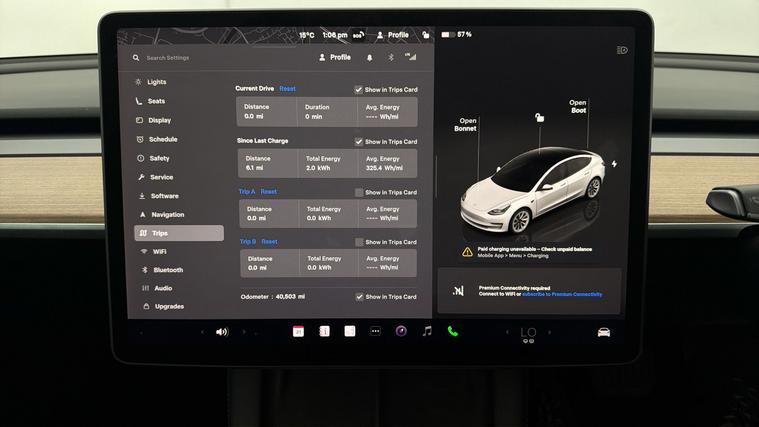
Task: Reset Trip A counter
Action: [x=269, y=192]
